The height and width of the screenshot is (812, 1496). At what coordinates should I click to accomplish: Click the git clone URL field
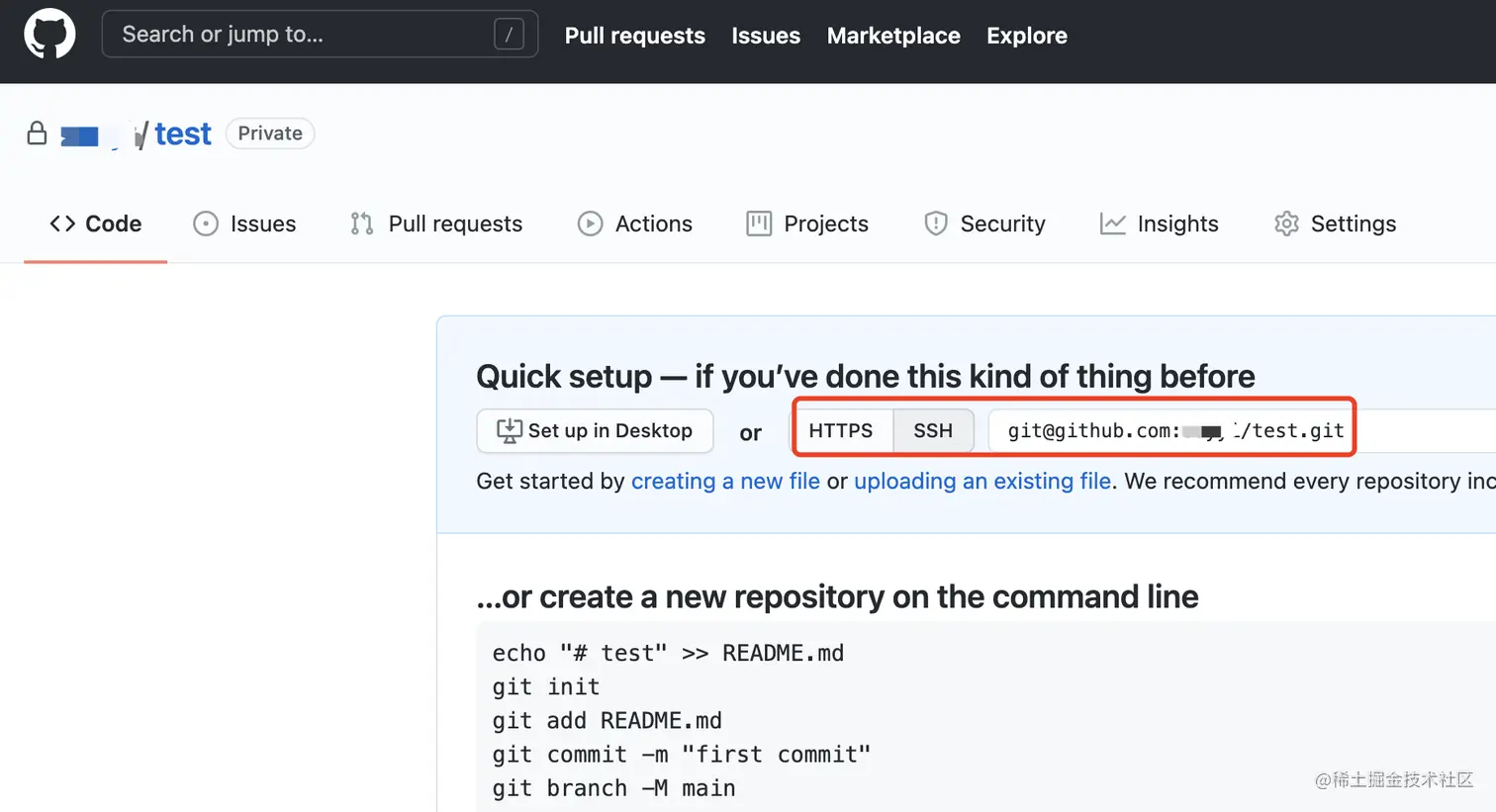1242,431
